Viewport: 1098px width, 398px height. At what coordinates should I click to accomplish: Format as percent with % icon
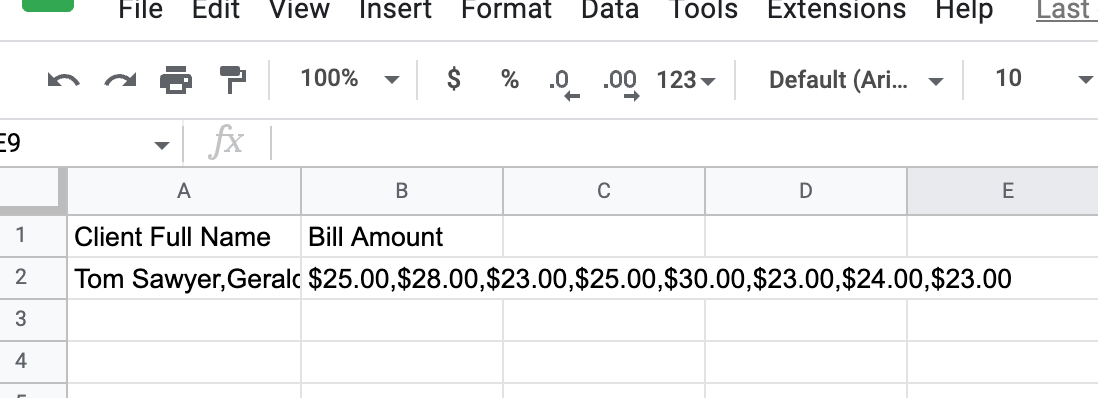[x=510, y=79]
